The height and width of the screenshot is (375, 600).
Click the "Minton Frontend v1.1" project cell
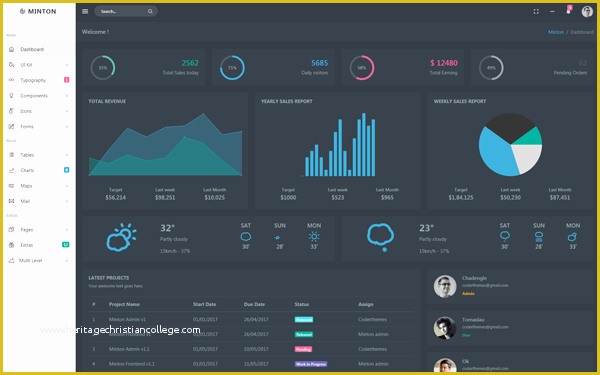[x=132, y=364]
